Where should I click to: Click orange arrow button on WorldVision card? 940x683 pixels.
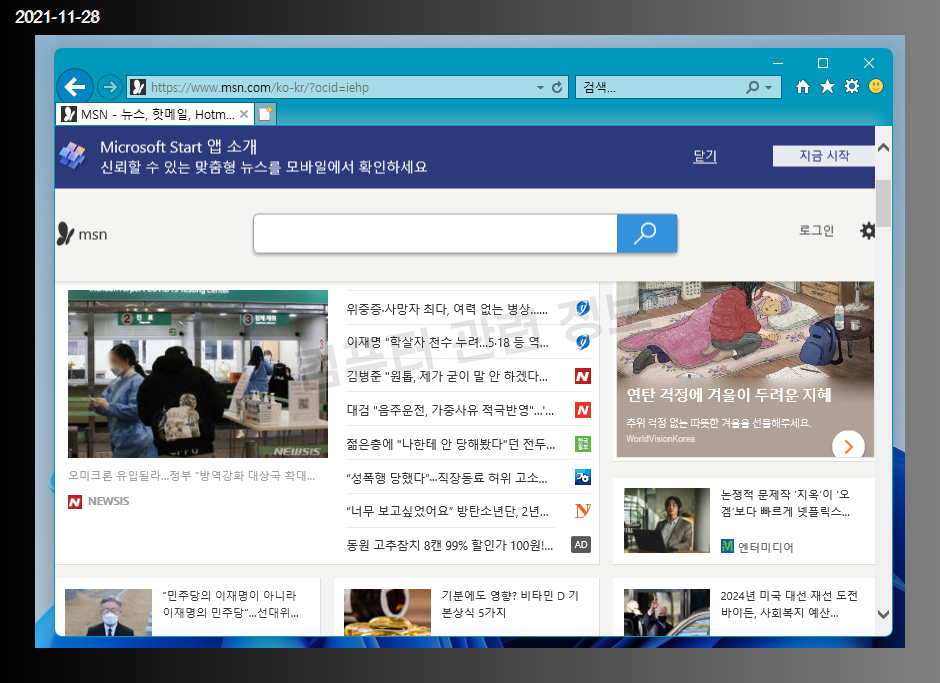pyautogui.click(x=848, y=446)
